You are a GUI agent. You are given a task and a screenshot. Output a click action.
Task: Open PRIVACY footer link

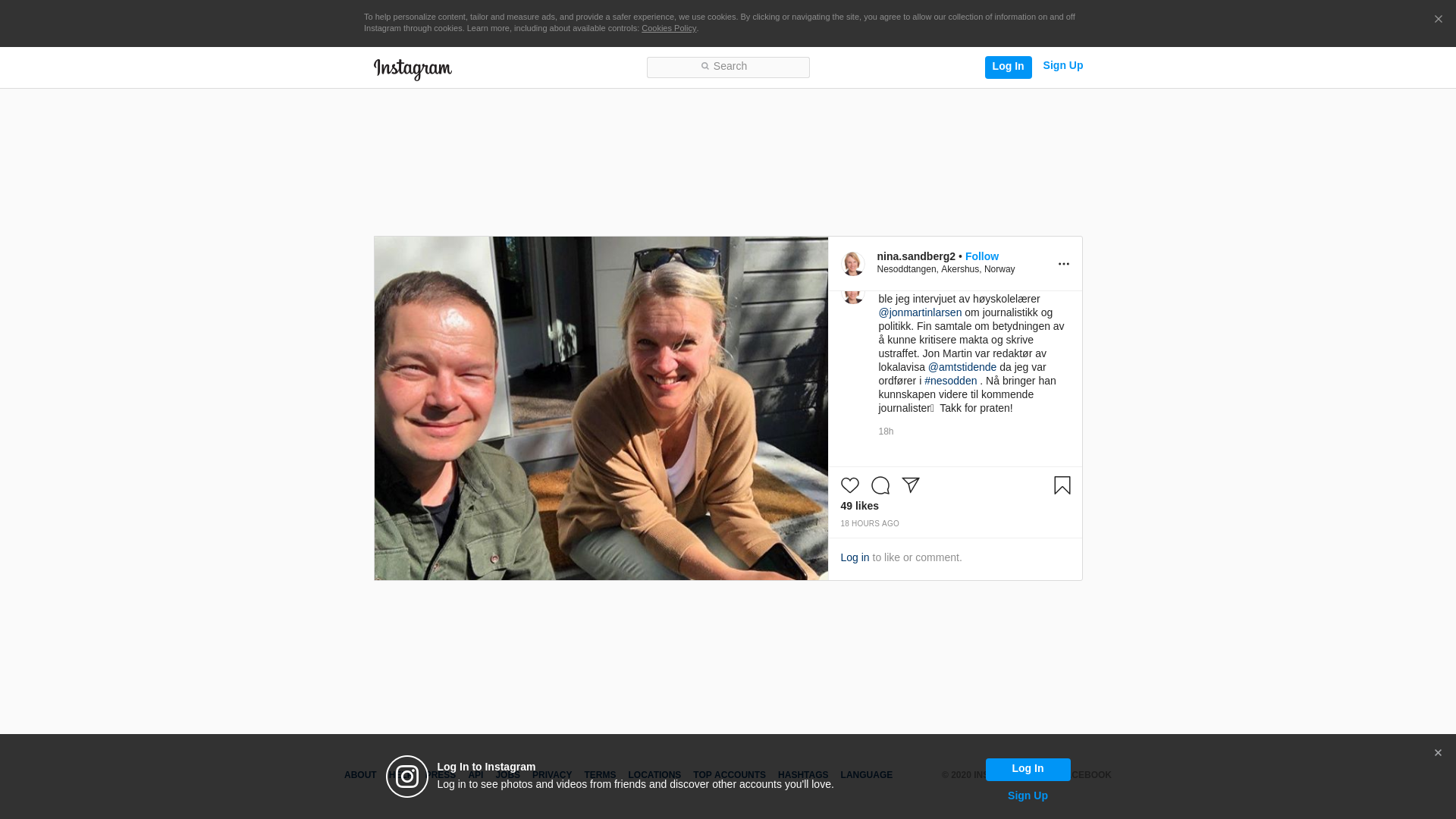(552, 775)
